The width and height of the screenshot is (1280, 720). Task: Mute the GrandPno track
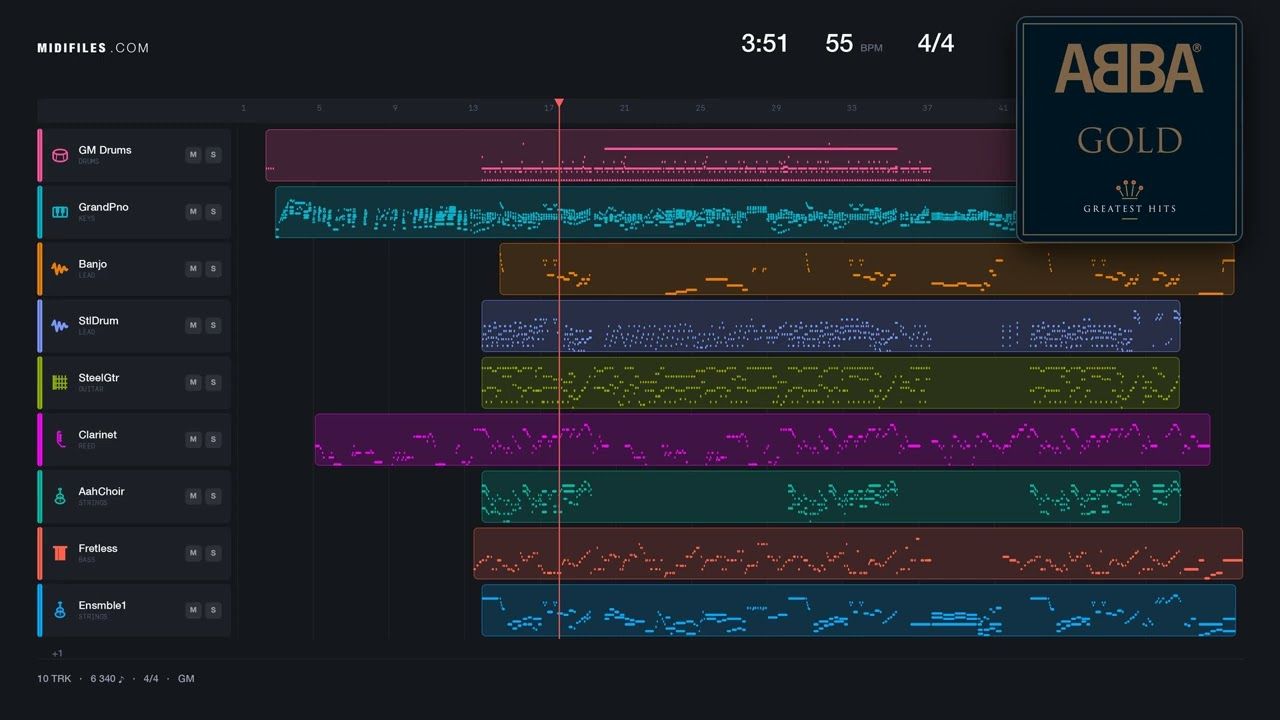[193, 212]
